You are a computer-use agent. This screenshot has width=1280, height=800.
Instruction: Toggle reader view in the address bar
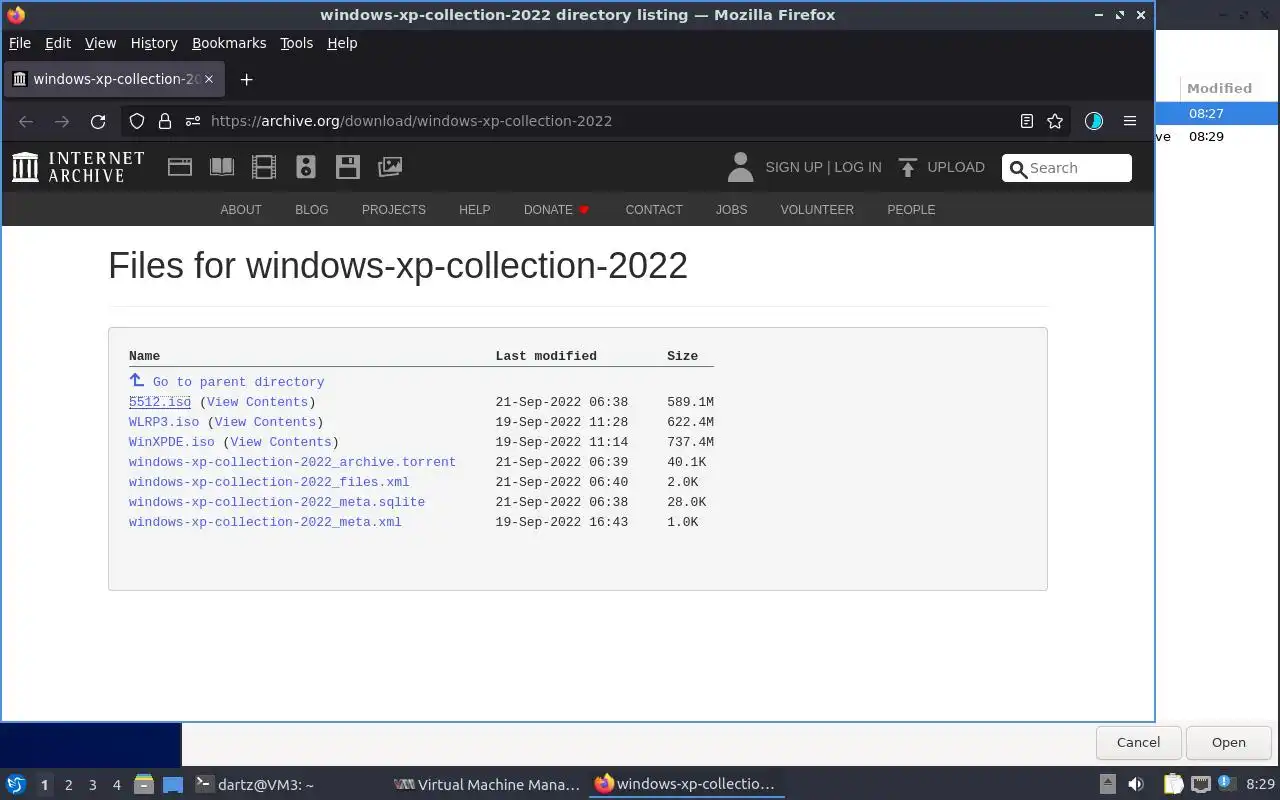[1026, 121]
